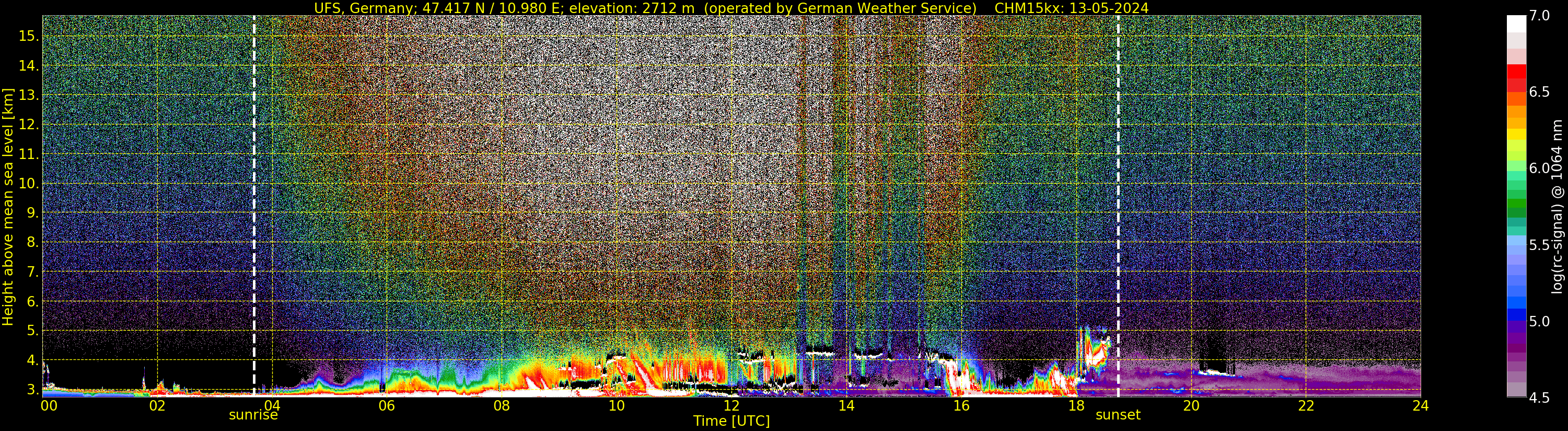Click the time axis tick "02"
1568x431 pixels.
tap(157, 405)
